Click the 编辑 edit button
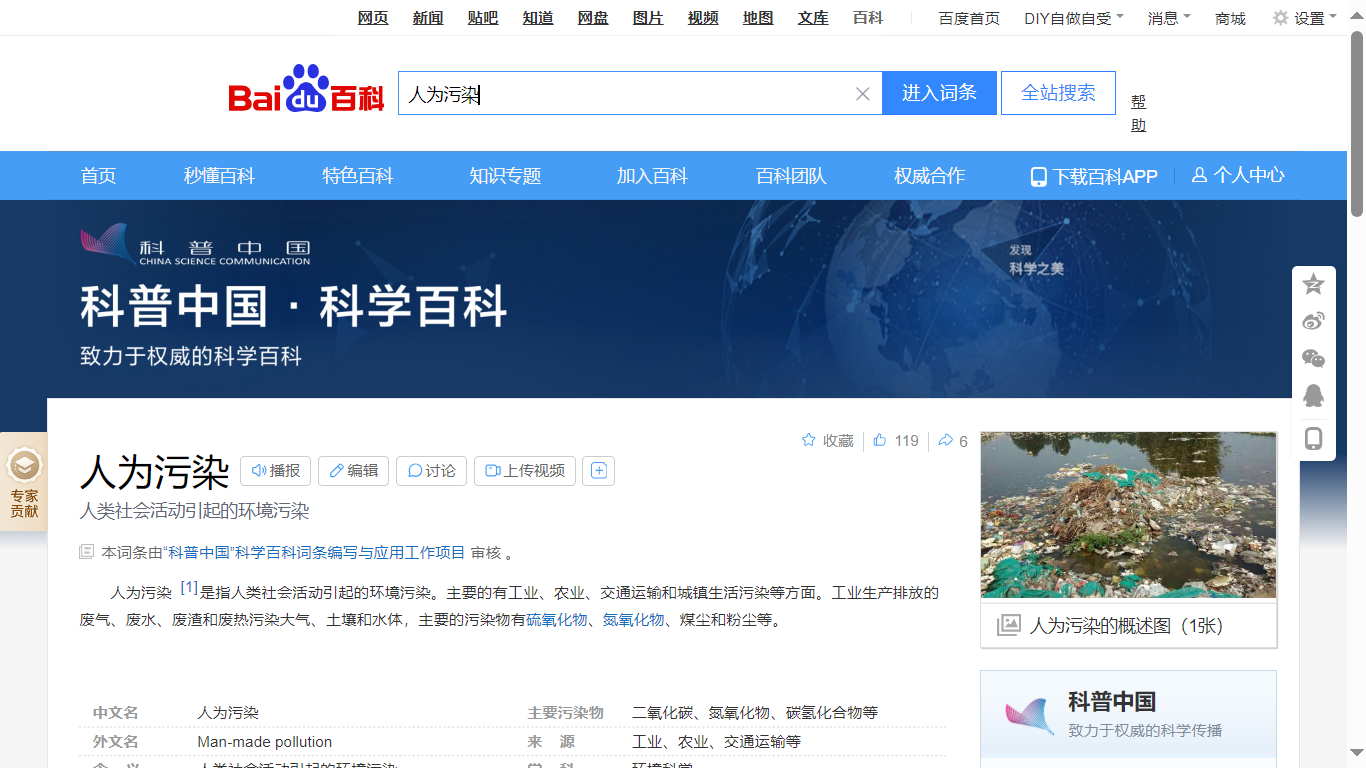The image size is (1366, 768). [x=354, y=470]
